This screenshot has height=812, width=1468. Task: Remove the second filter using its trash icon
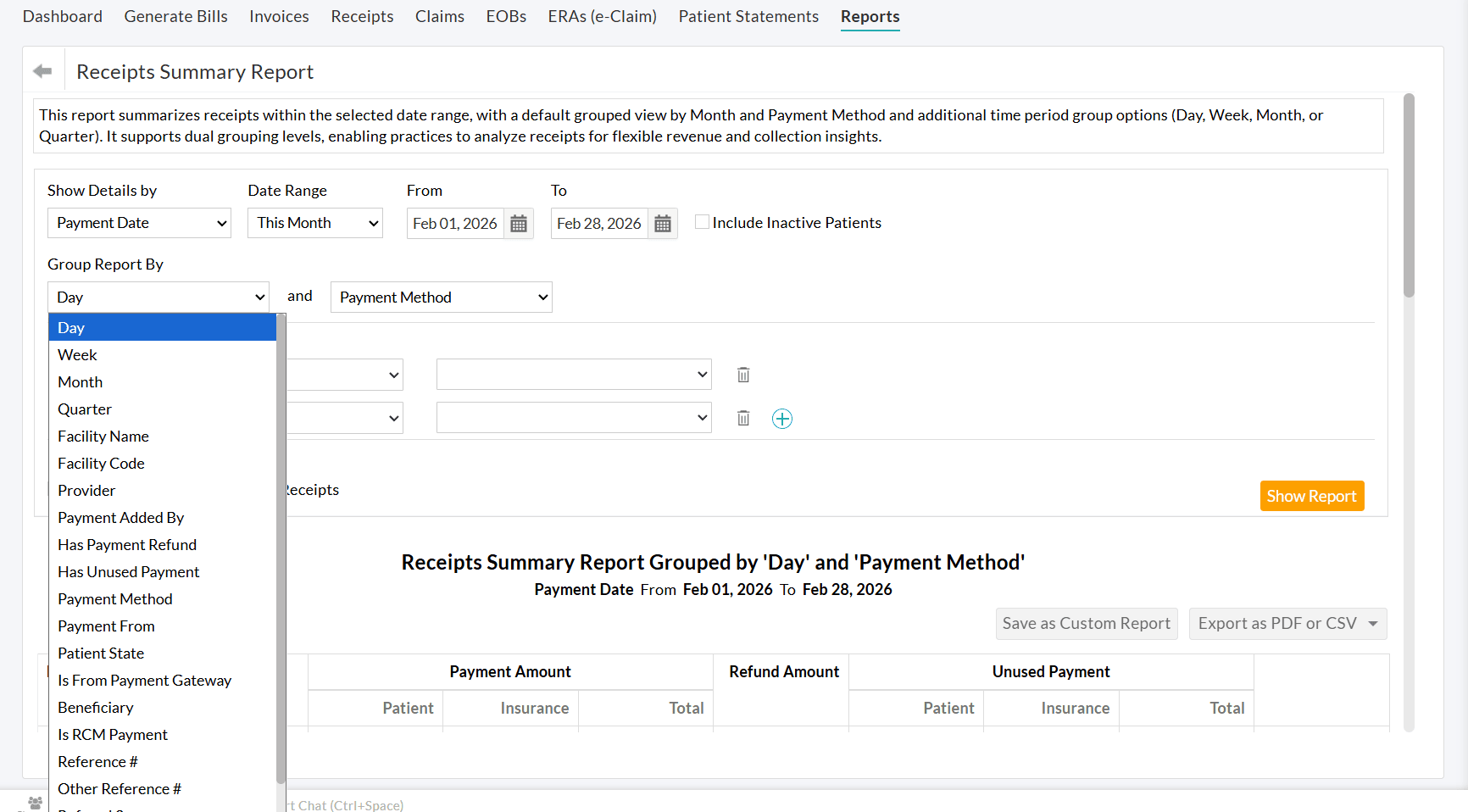743,418
